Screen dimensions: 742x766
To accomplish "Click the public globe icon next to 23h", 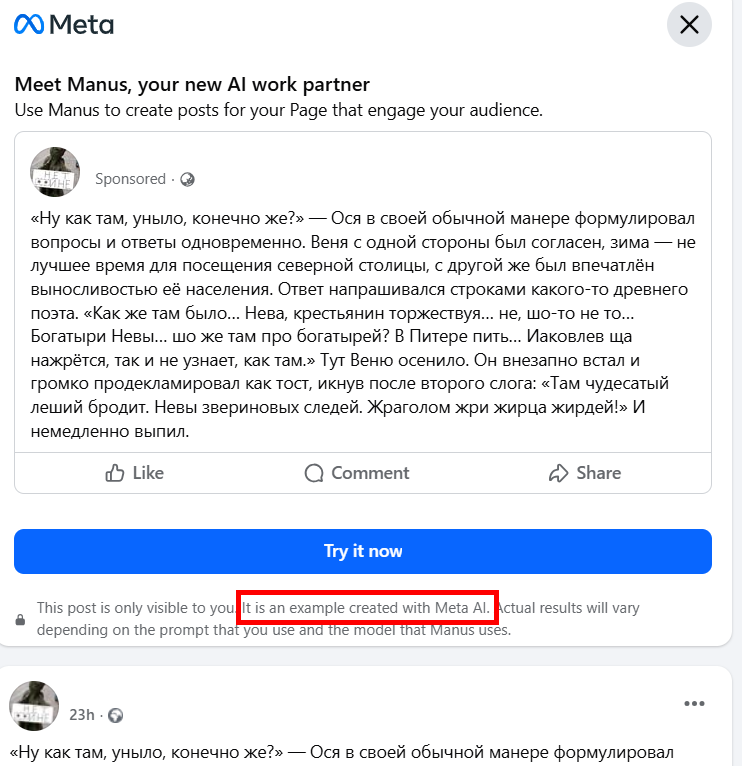I will (x=116, y=716).
